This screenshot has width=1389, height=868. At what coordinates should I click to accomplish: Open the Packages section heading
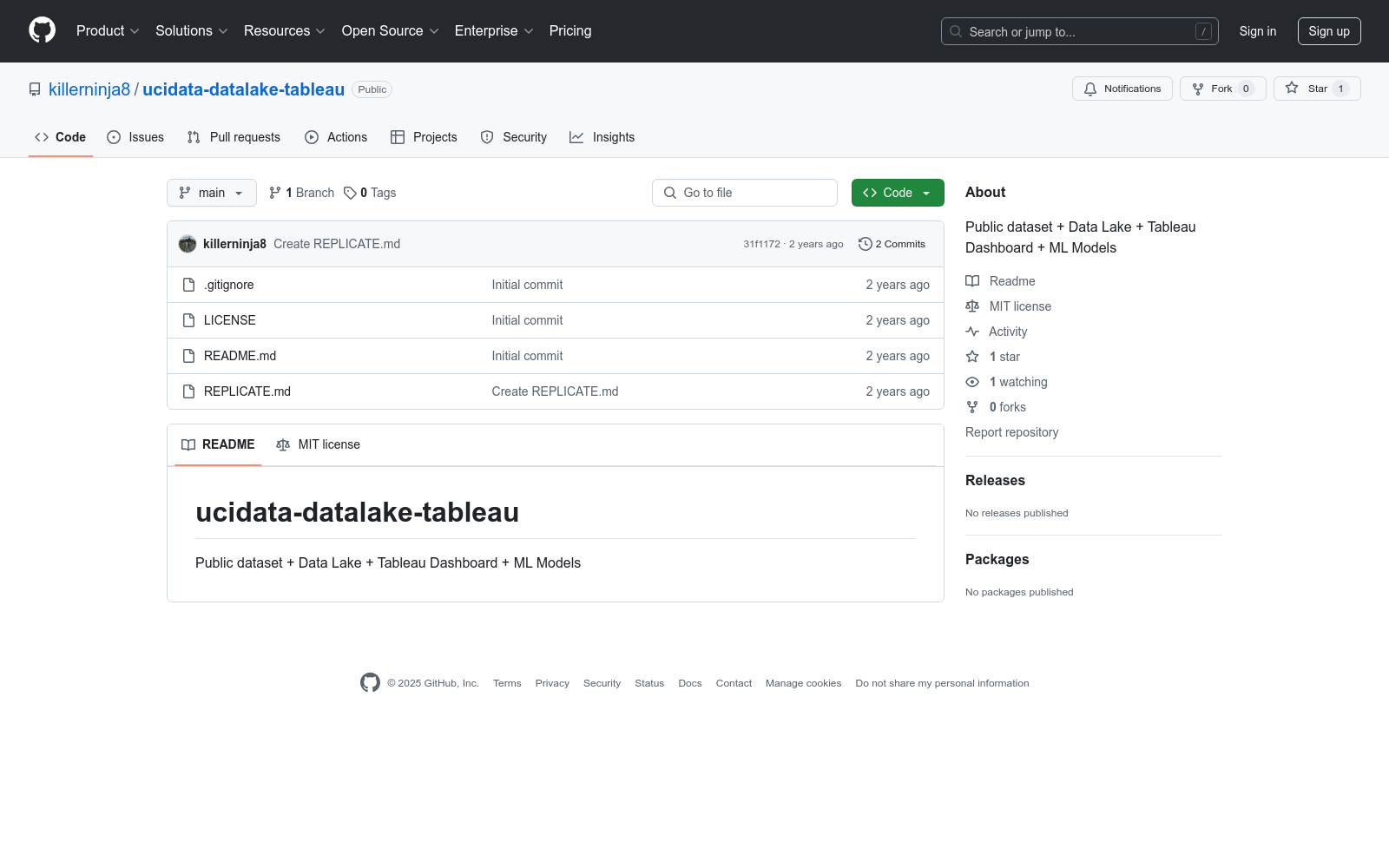[x=997, y=559]
